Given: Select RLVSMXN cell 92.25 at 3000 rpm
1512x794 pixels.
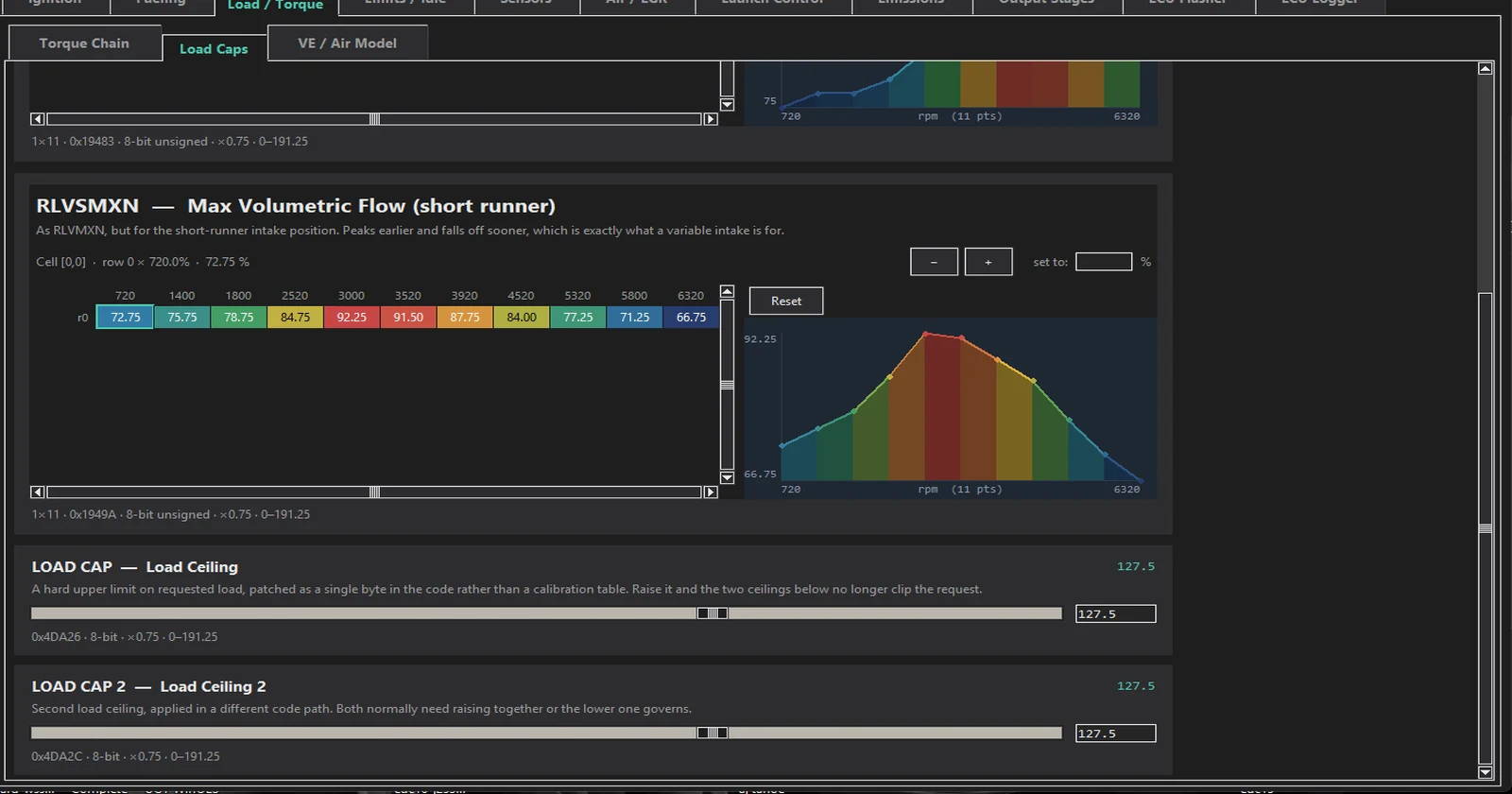Looking at the screenshot, I should click(352, 318).
